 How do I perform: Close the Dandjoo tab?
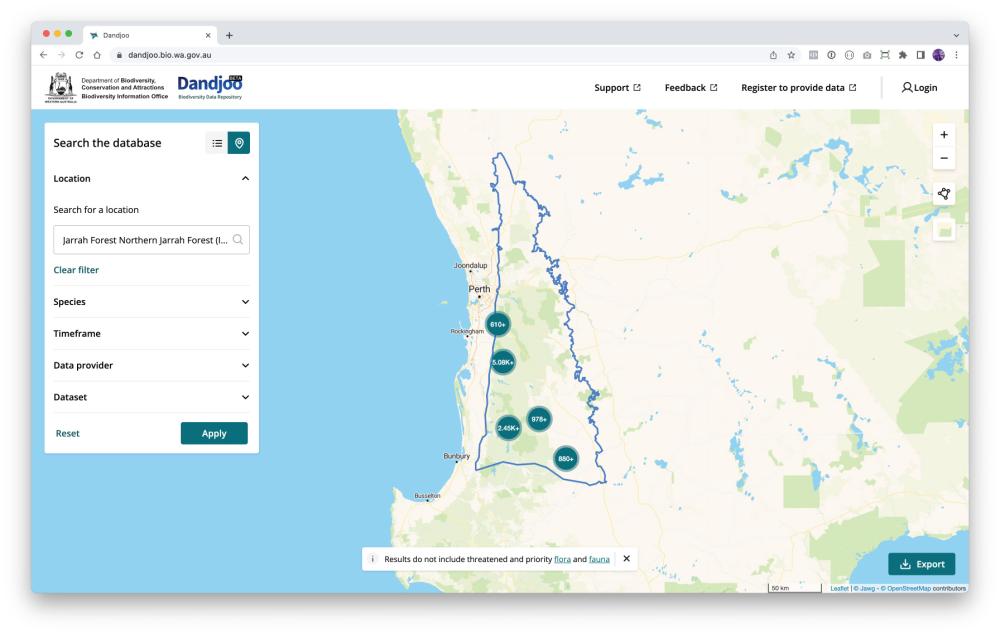pyautogui.click(x=208, y=35)
